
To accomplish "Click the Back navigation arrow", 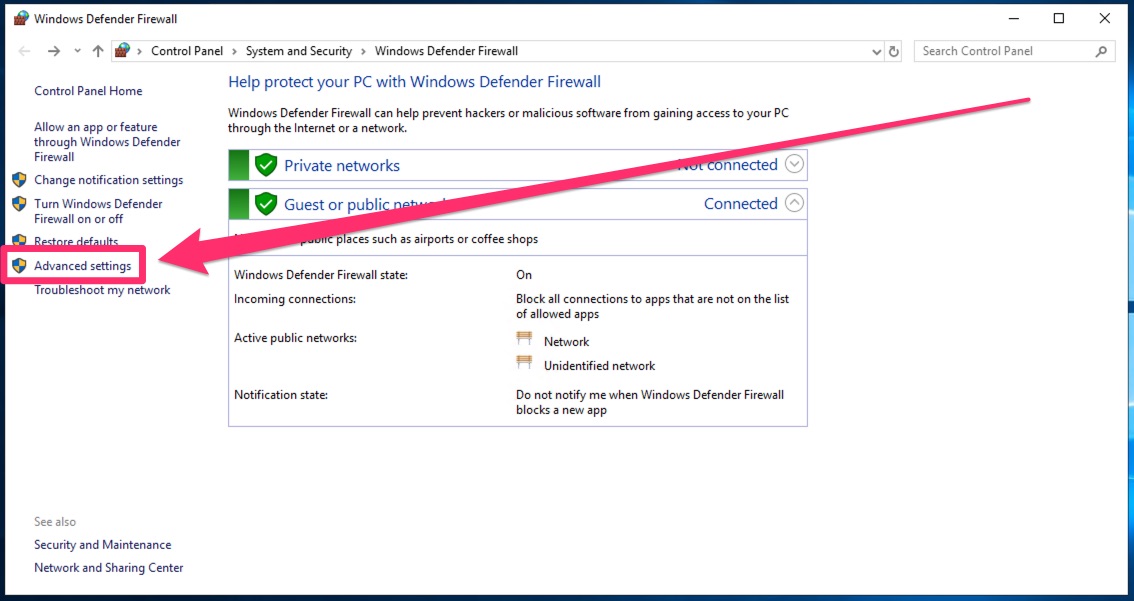I will pyautogui.click(x=25, y=51).
